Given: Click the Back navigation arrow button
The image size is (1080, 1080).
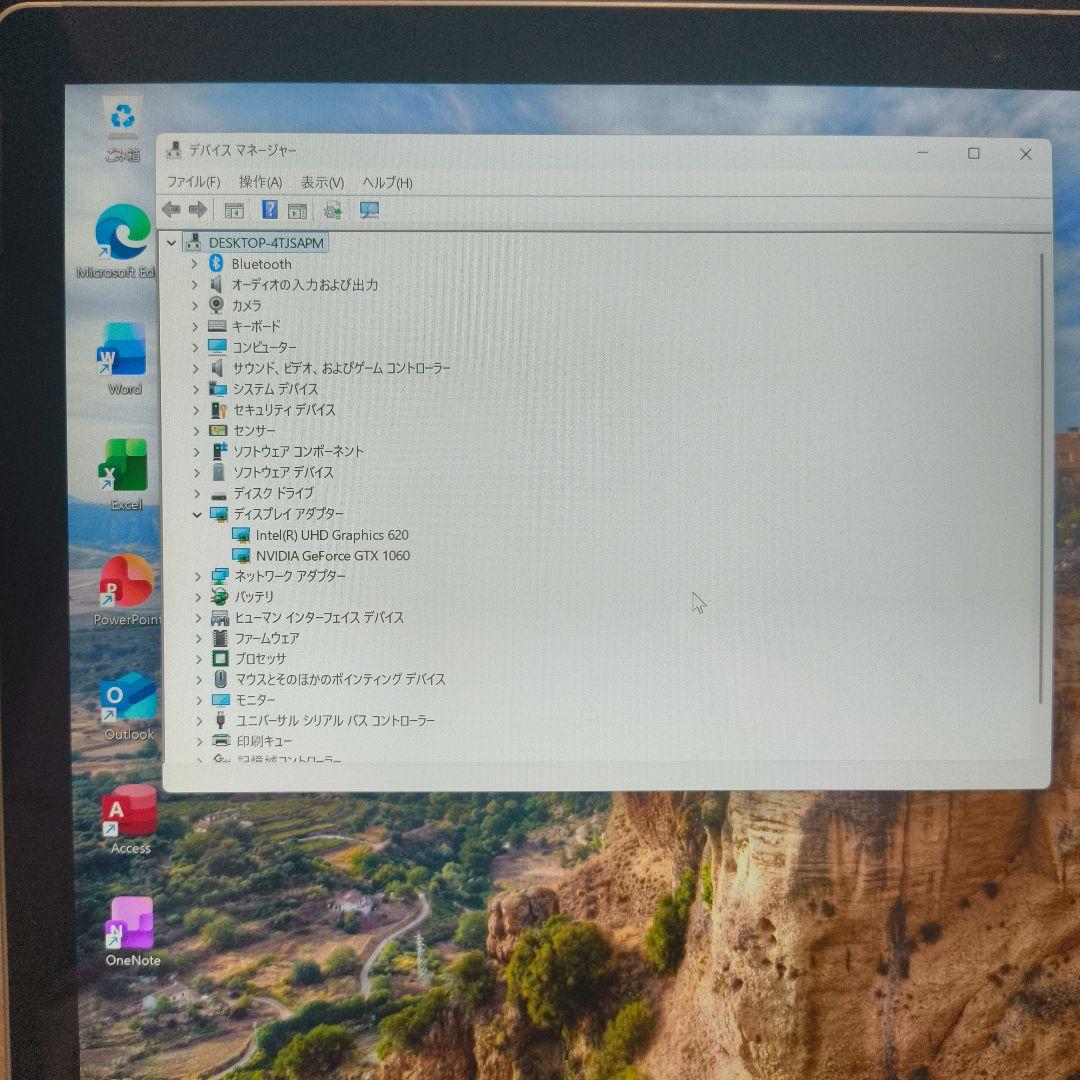Looking at the screenshot, I should coord(170,210).
